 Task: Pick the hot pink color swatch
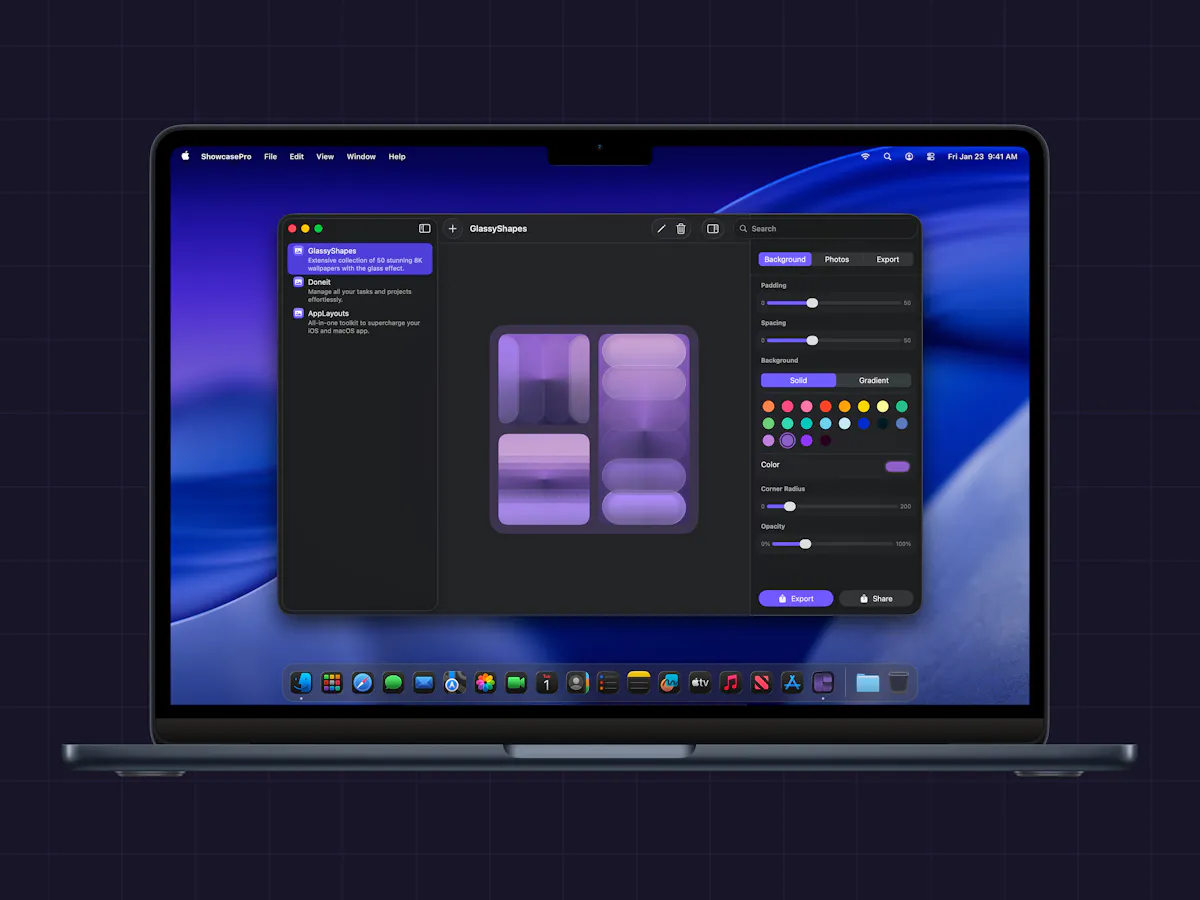(787, 406)
